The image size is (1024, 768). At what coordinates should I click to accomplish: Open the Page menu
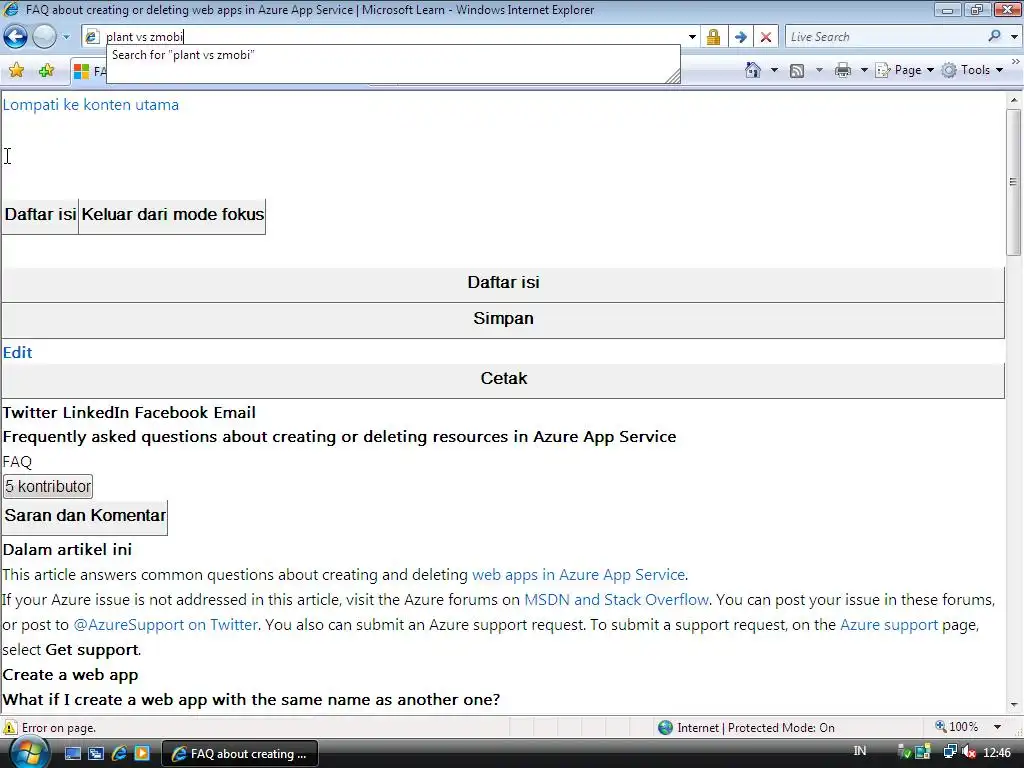[x=904, y=70]
